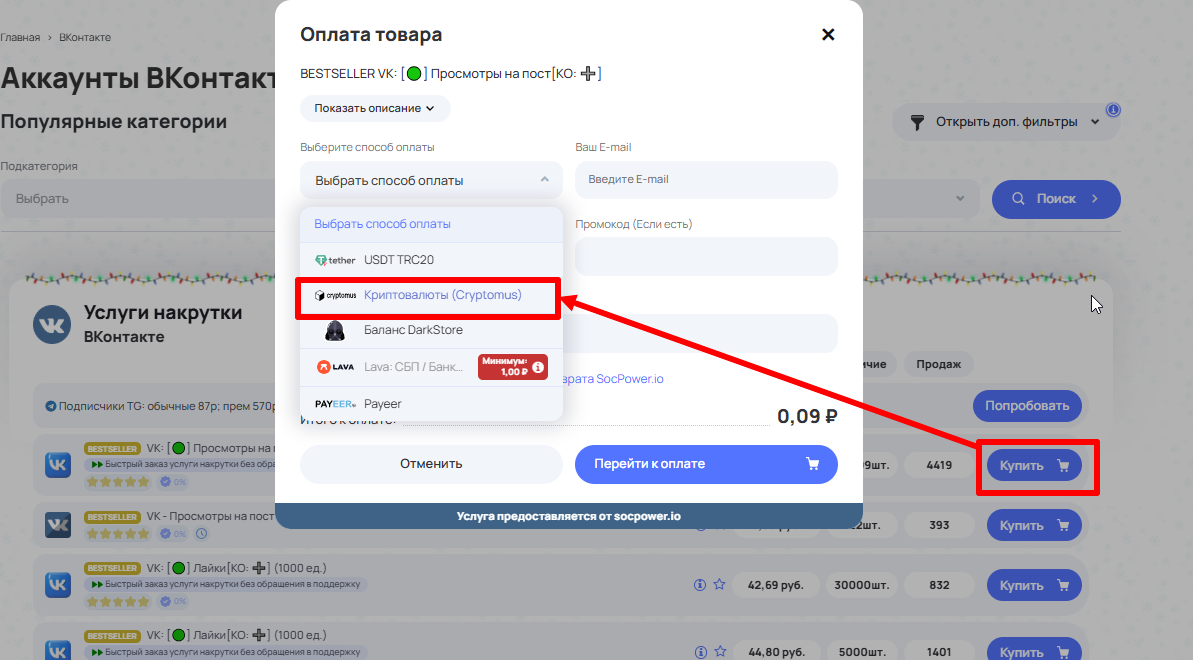Click the Отменить button
This screenshot has width=1193, height=660.
click(431, 464)
